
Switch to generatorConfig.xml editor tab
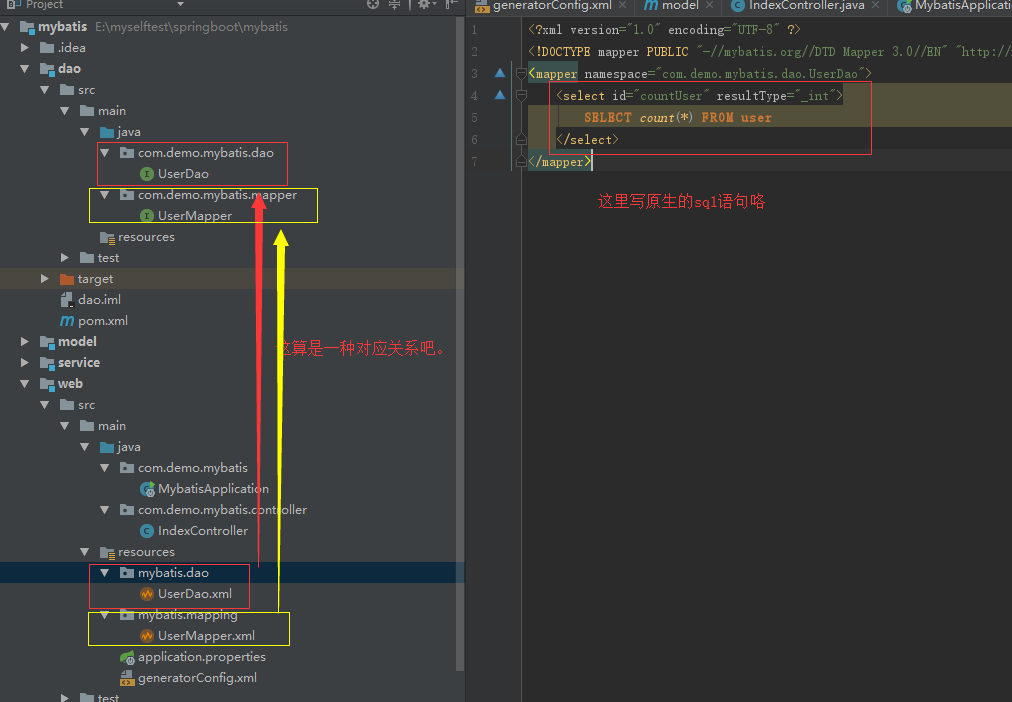click(551, 6)
